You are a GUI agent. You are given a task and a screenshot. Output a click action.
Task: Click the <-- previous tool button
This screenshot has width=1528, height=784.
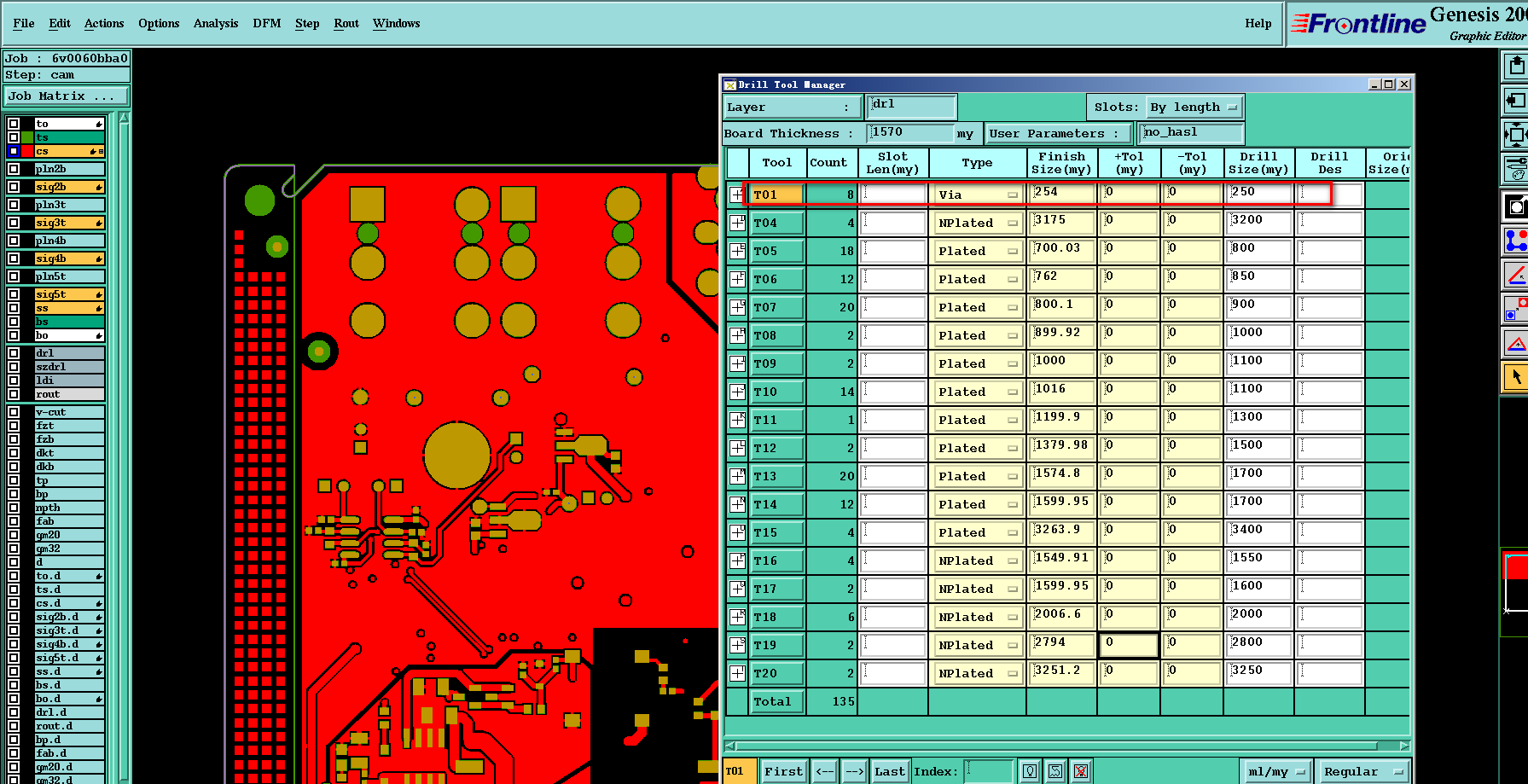pyautogui.click(x=825, y=771)
